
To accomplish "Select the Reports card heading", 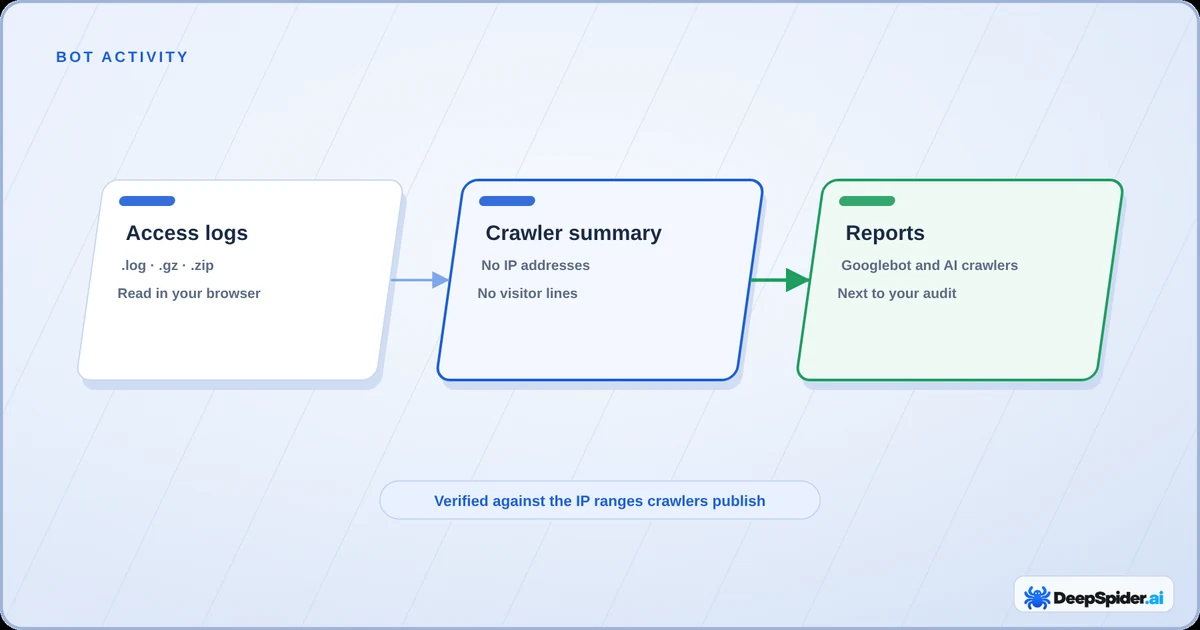I will 885,233.
